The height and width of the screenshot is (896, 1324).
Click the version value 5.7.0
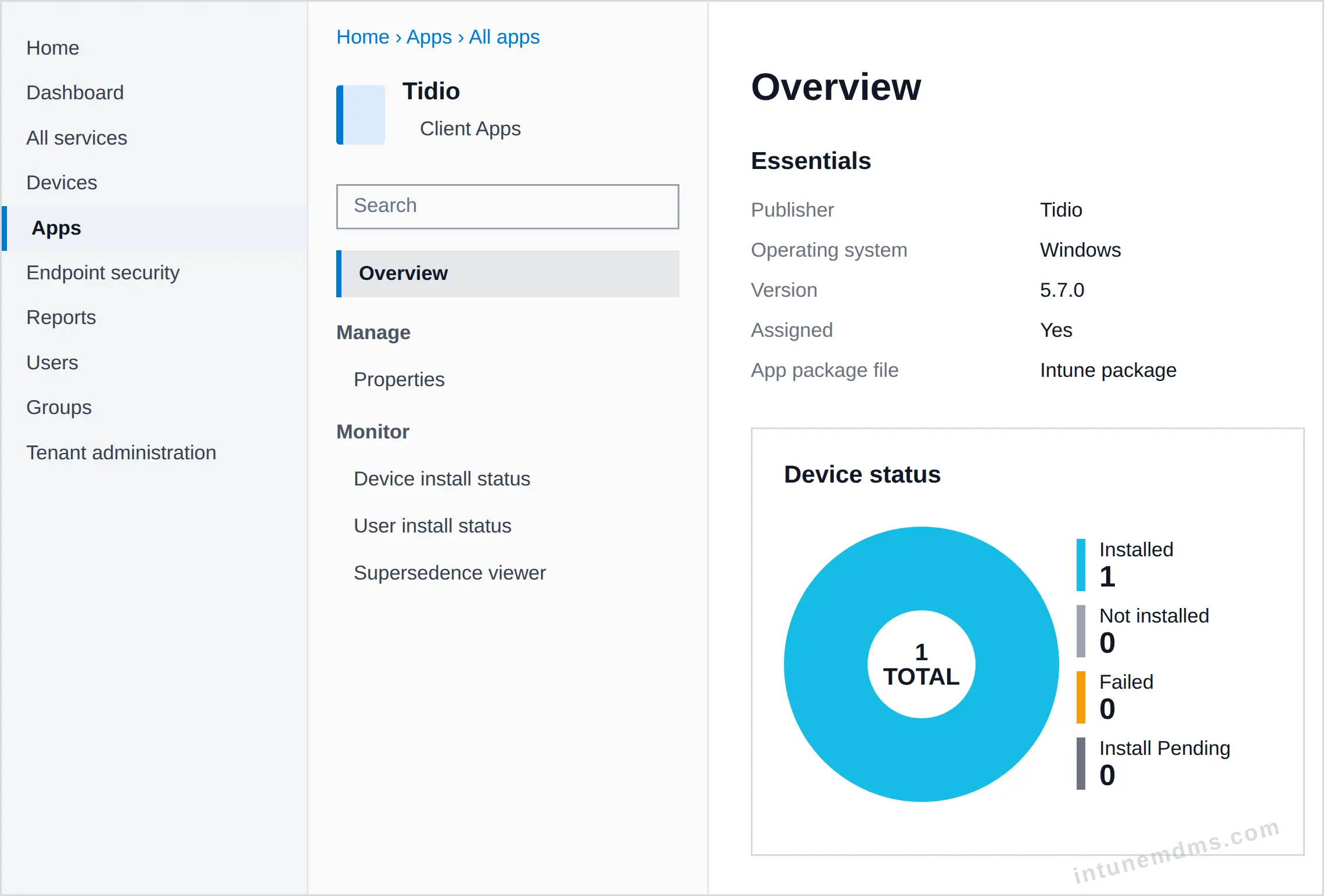pyautogui.click(x=1062, y=290)
